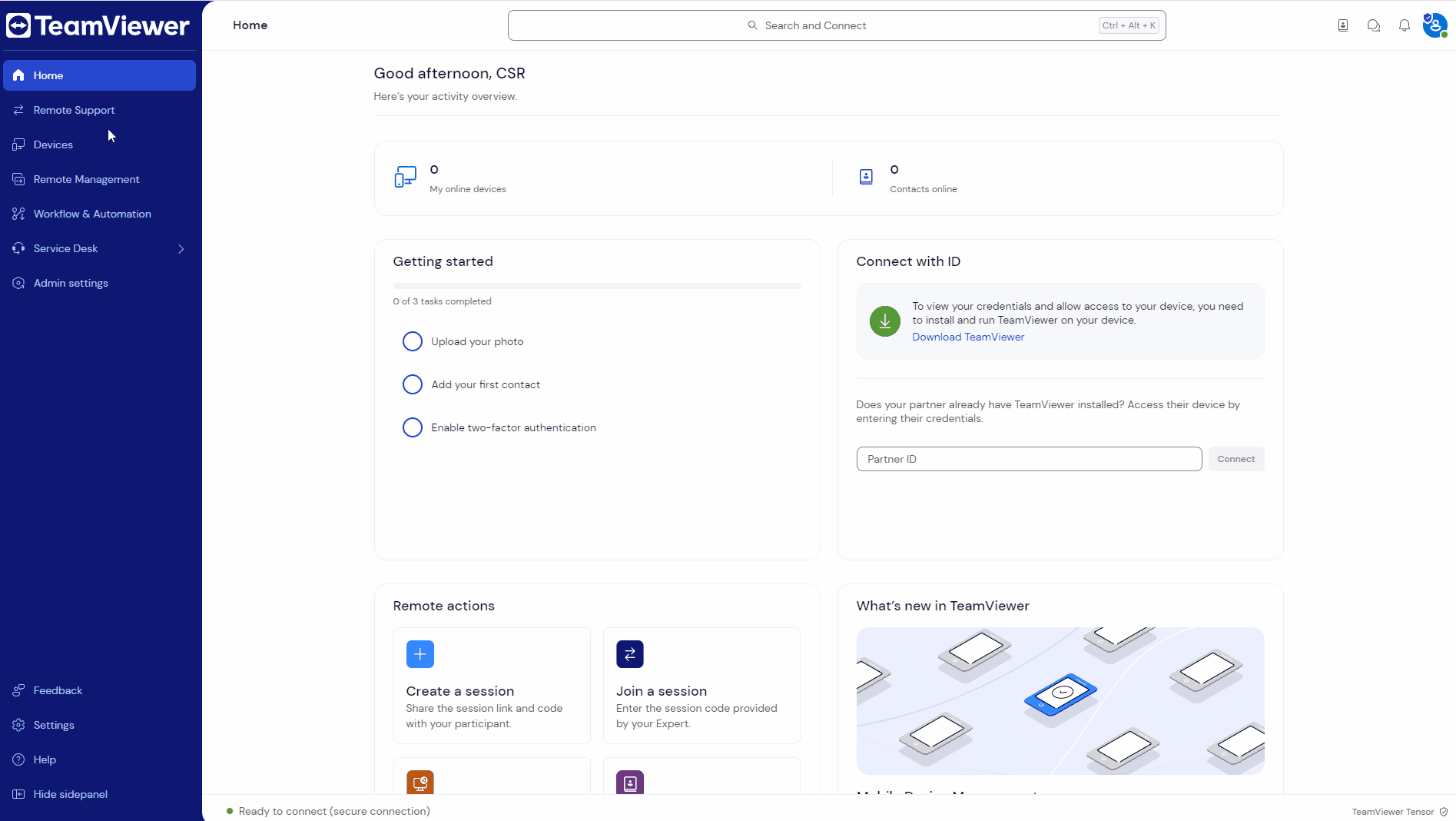
Task: Open Help in the sidebar
Action: point(99,760)
